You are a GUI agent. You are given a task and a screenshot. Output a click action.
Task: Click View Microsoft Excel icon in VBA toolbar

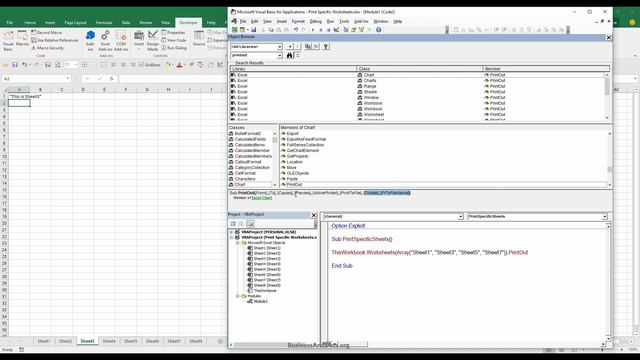pyautogui.click(x=235, y=30)
